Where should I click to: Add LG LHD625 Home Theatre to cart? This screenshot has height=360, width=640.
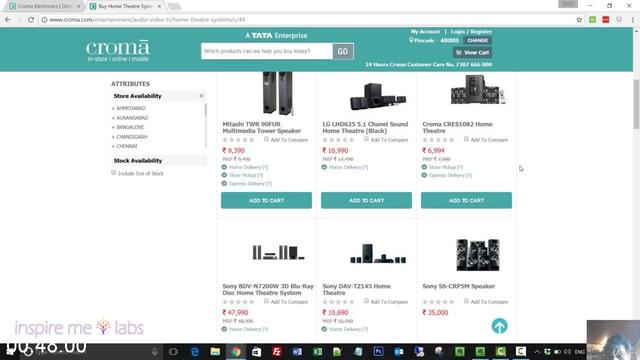pyautogui.click(x=367, y=200)
